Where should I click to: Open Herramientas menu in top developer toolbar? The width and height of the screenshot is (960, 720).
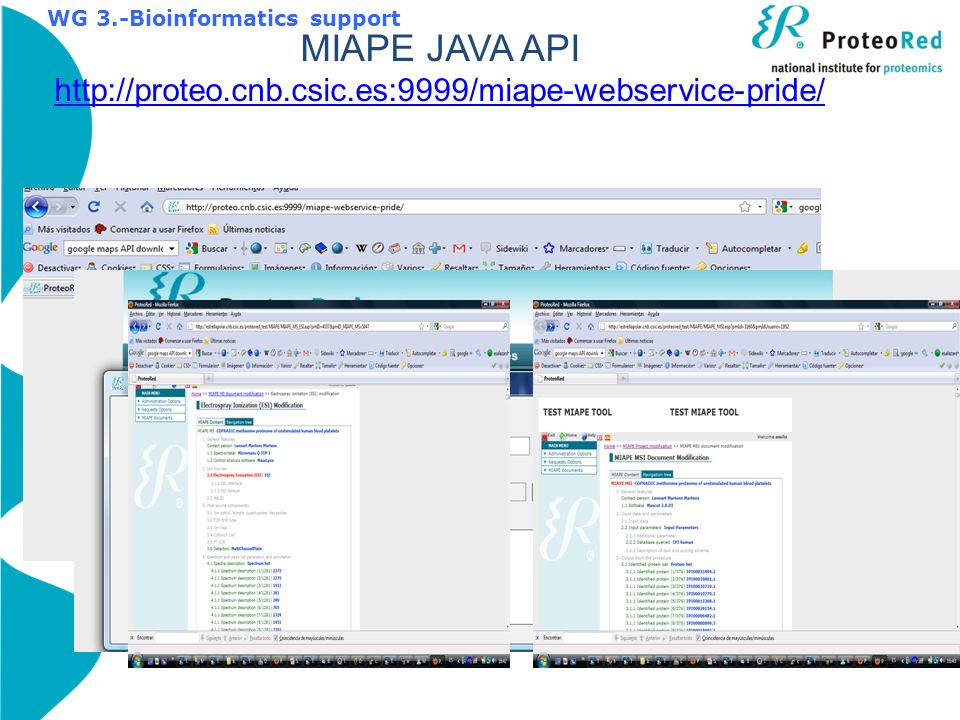pyautogui.click(x=576, y=268)
